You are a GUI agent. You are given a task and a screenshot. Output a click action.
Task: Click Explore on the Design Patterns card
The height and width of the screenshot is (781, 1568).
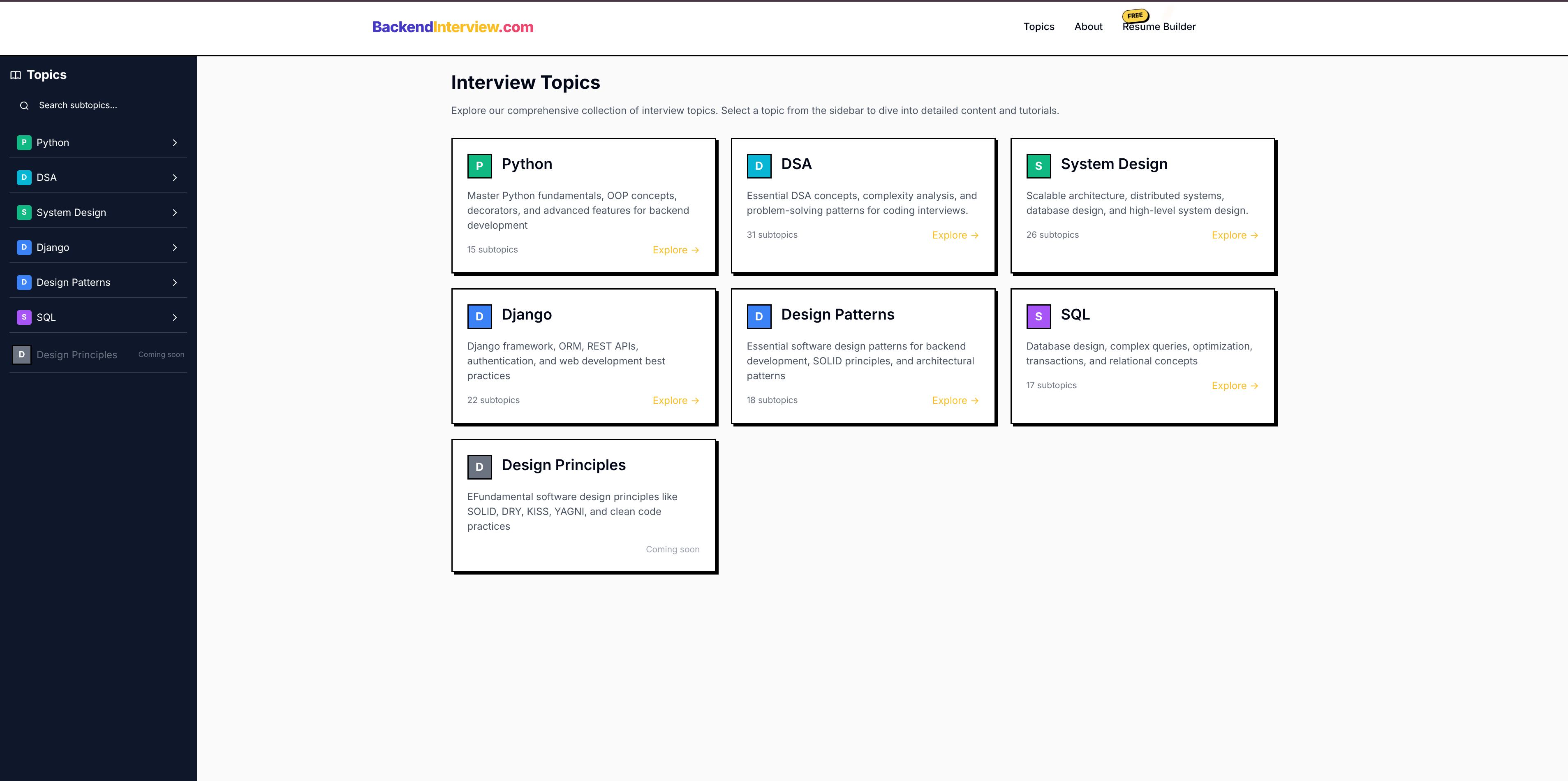point(955,401)
